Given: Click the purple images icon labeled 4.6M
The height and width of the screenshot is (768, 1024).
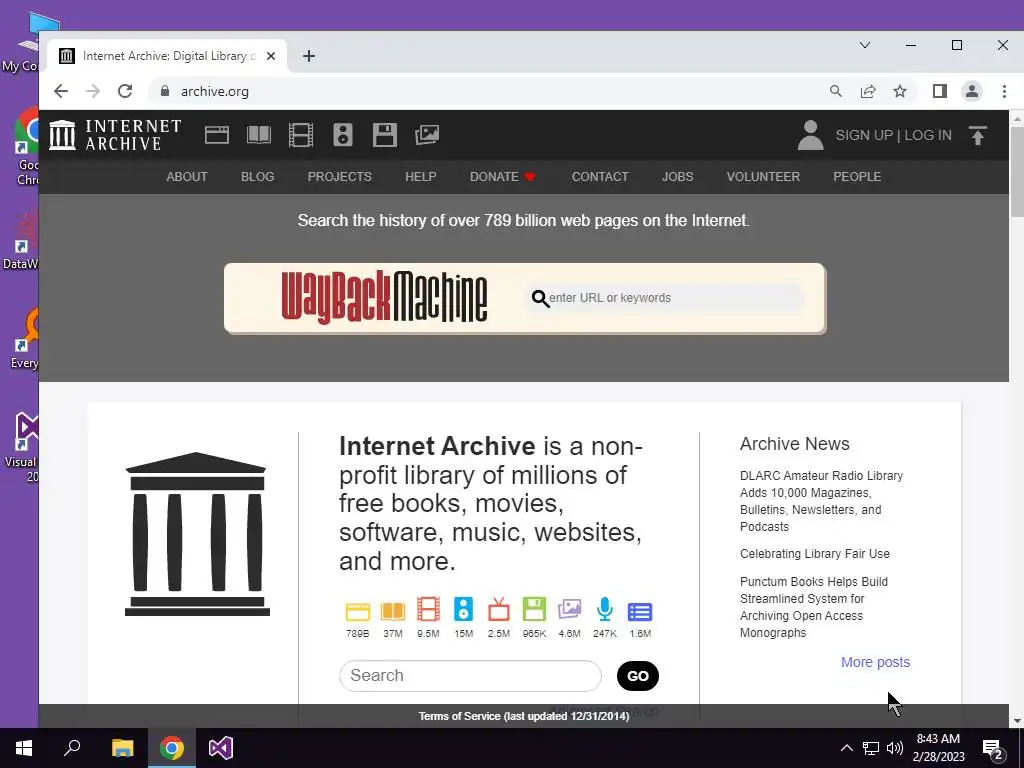Looking at the screenshot, I should 569,609.
